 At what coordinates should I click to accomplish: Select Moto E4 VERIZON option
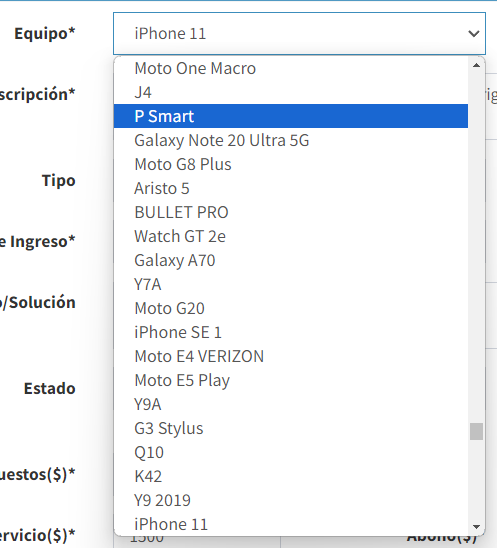291,356
